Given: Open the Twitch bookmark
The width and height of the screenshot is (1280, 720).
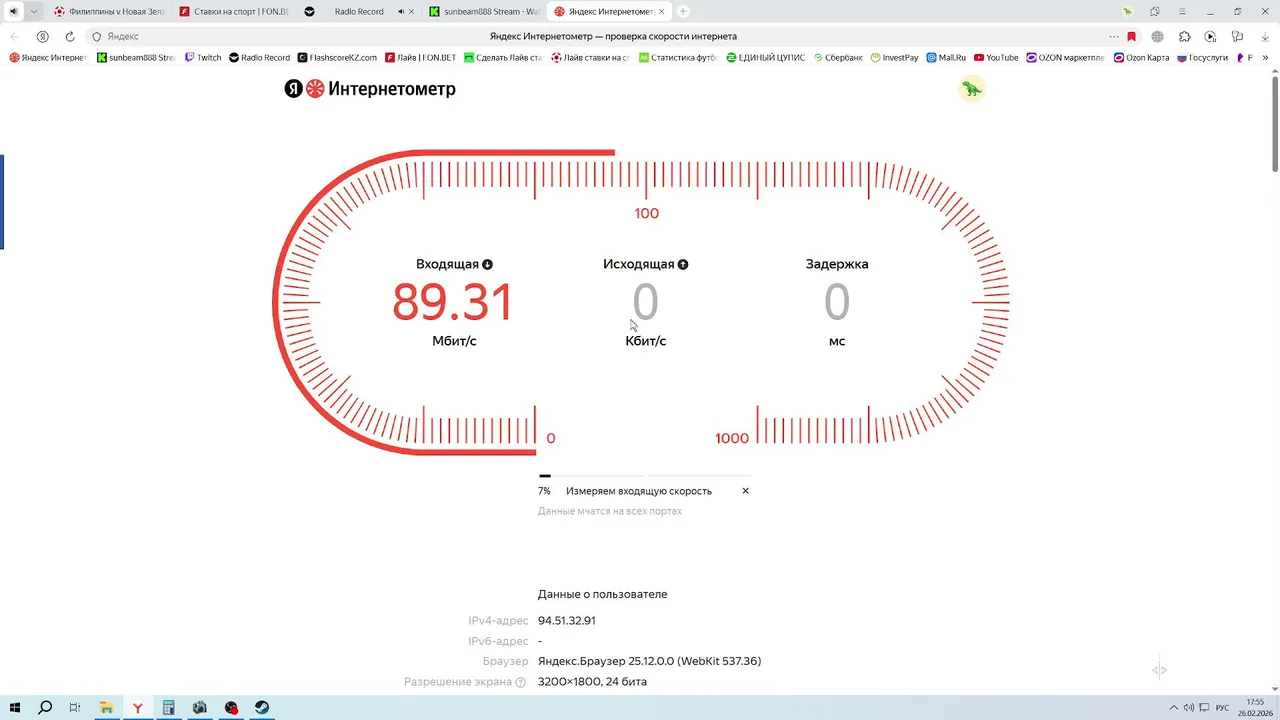Looking at the screenshot, I should pos(202,57).
